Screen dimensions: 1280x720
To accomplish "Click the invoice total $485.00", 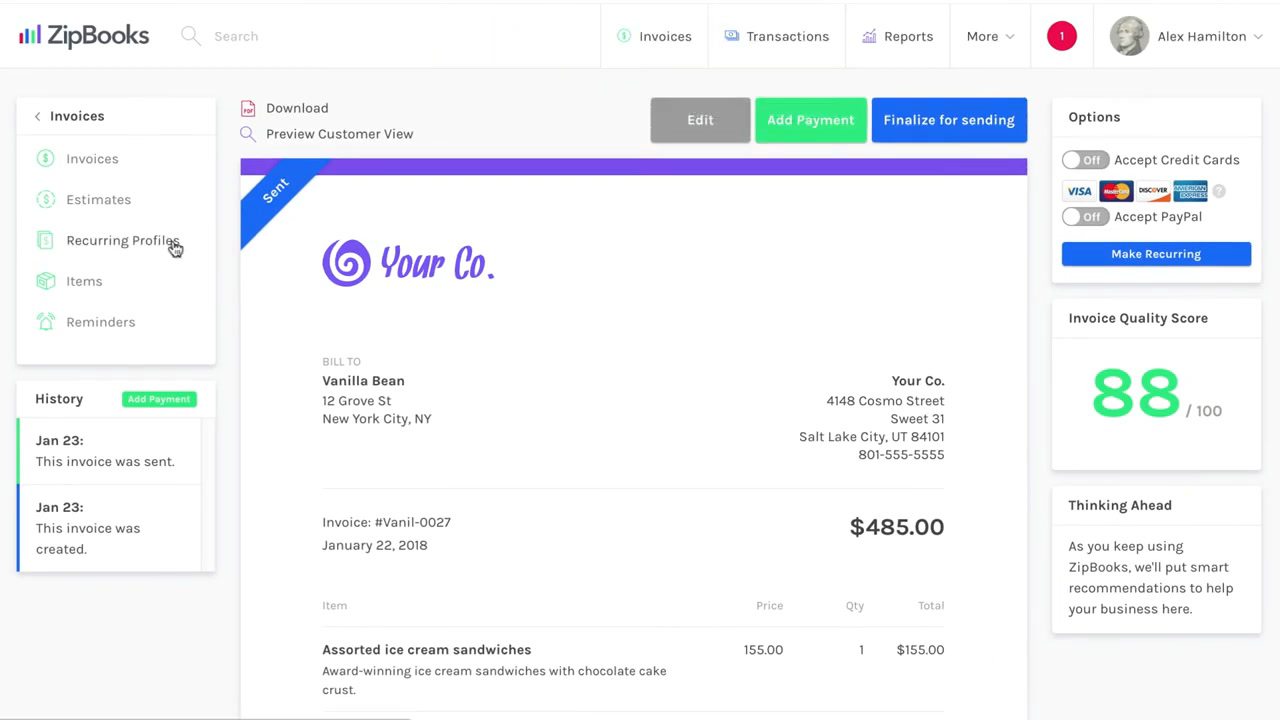I will tap(897, 527).
